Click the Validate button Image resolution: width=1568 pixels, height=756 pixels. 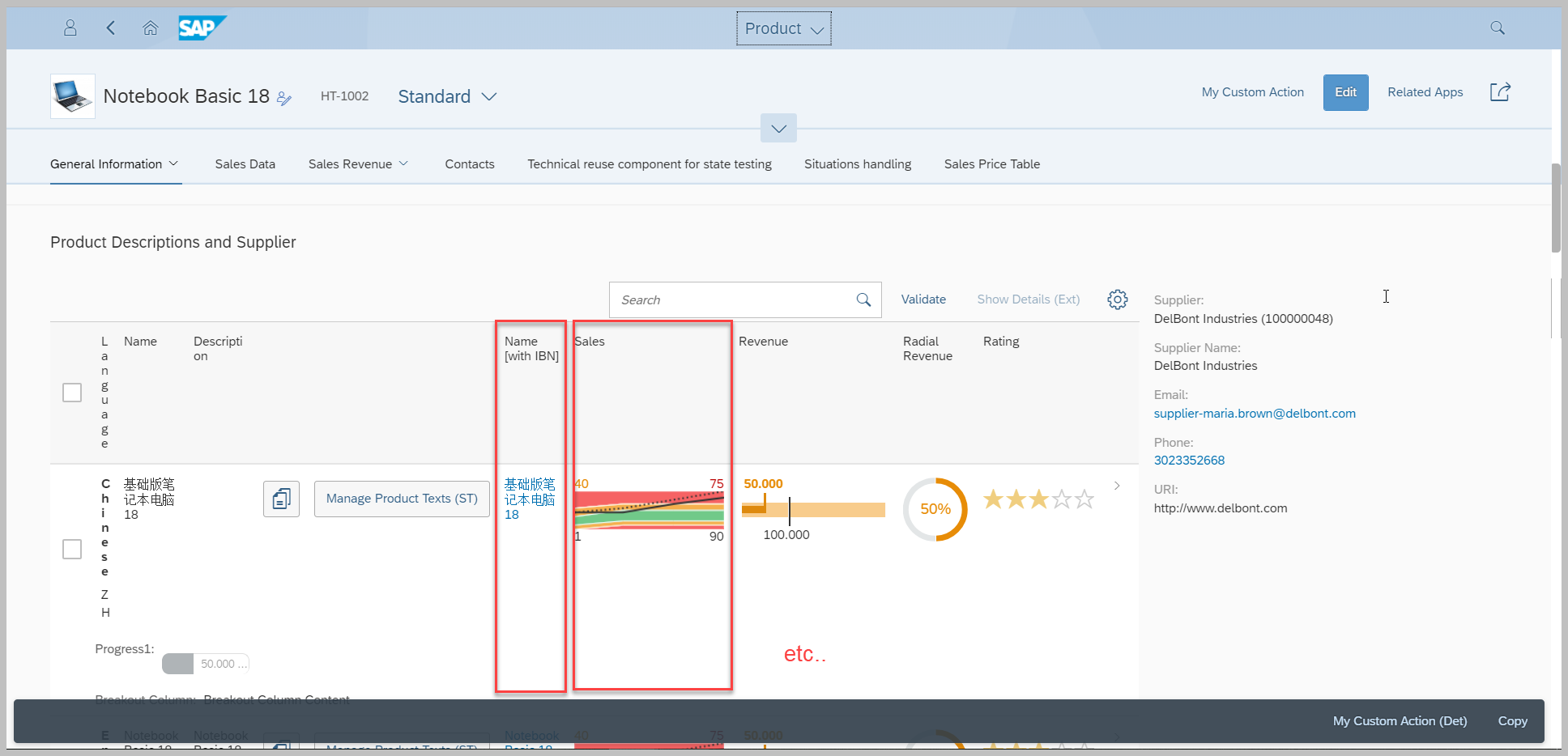(923, 299)
